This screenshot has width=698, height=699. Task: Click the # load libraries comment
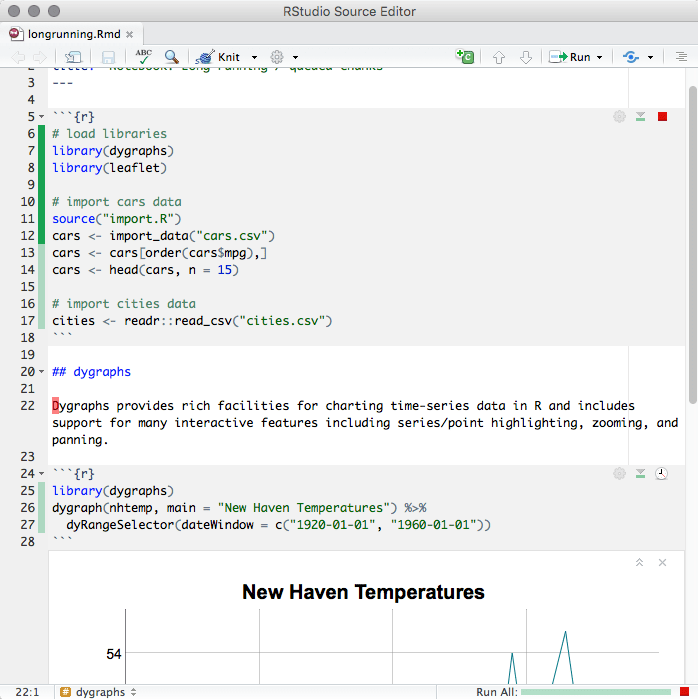coord(109,134)
